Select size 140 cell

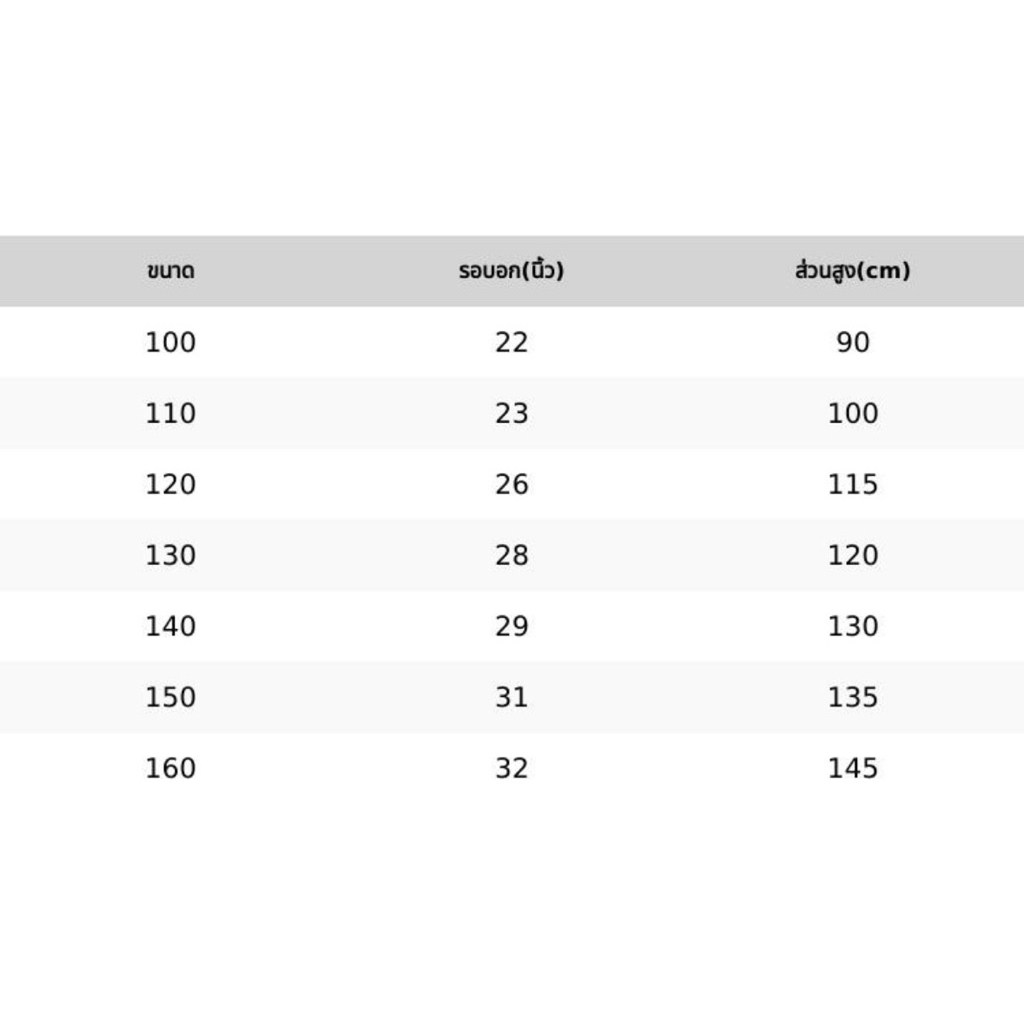pos(170,626)
